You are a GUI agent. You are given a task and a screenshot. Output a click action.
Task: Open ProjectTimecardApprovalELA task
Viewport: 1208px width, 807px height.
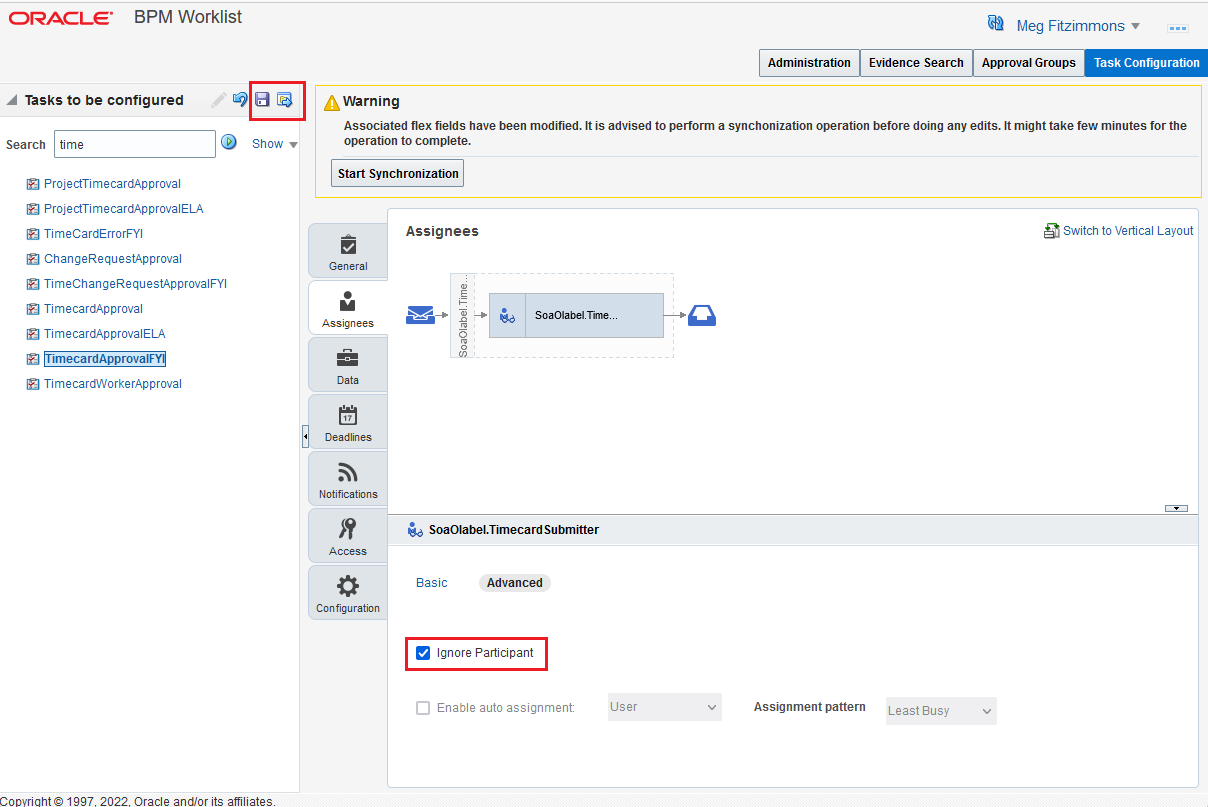[x=124, y=209]
